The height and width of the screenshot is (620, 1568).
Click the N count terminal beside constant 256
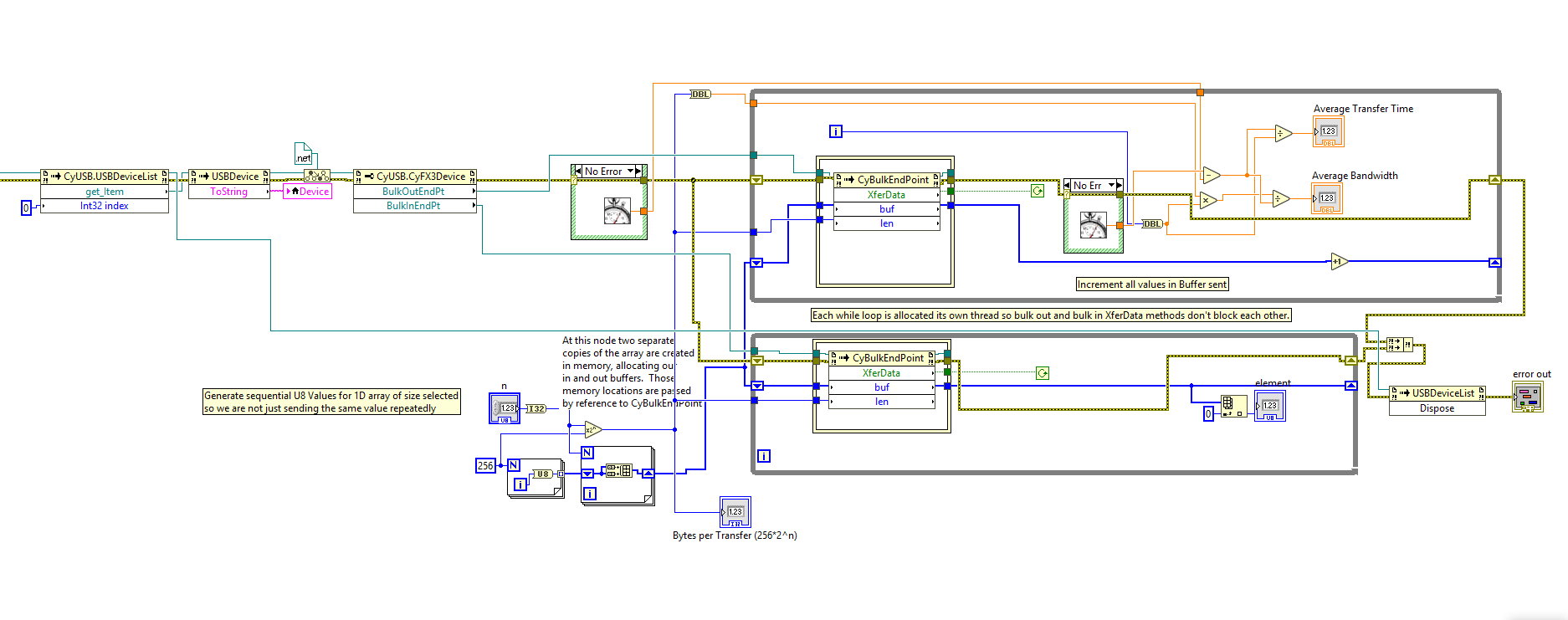(x=514, y=464)
